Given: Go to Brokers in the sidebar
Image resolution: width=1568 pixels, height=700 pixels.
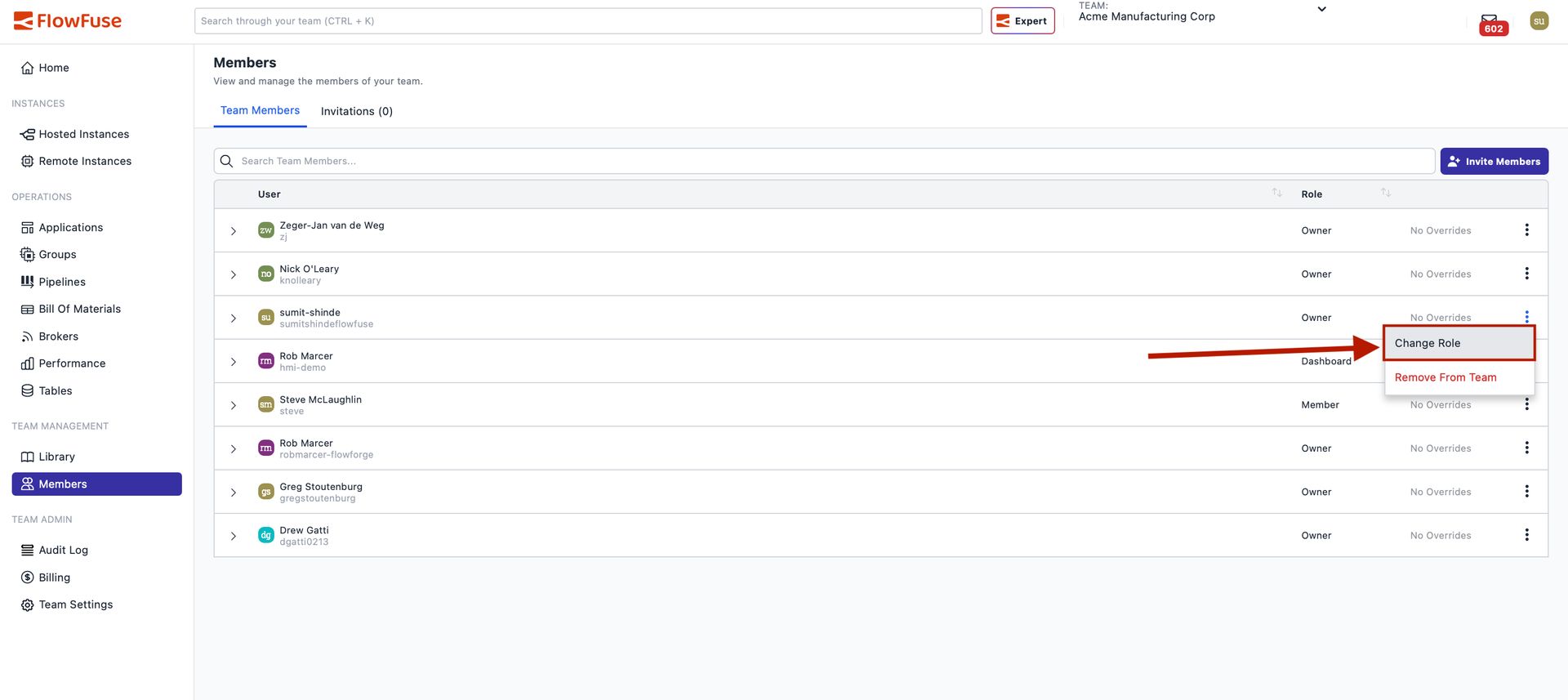Looking at the screenshot, I should (59, 337).
